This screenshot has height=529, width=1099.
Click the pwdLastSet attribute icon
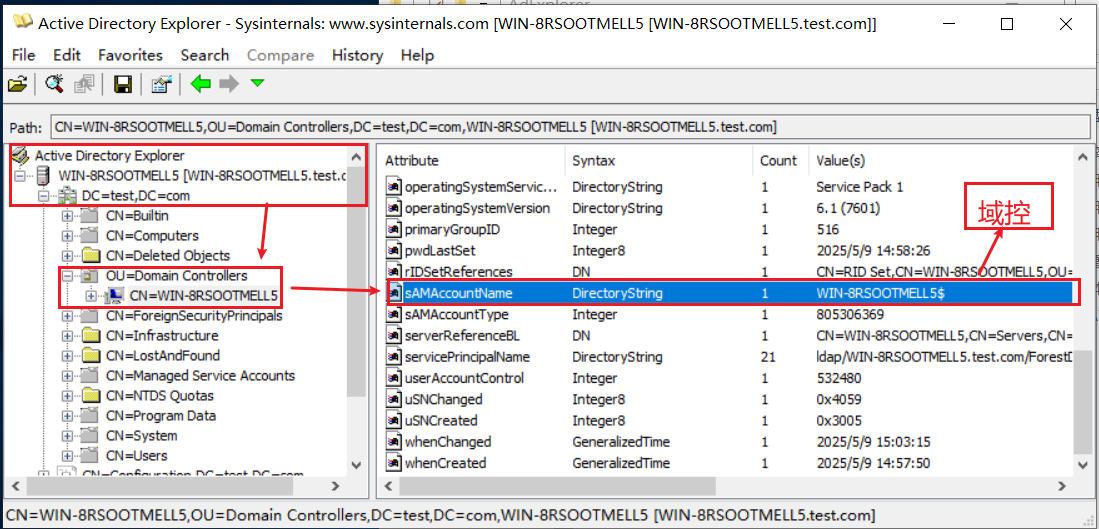coord(395,250)
